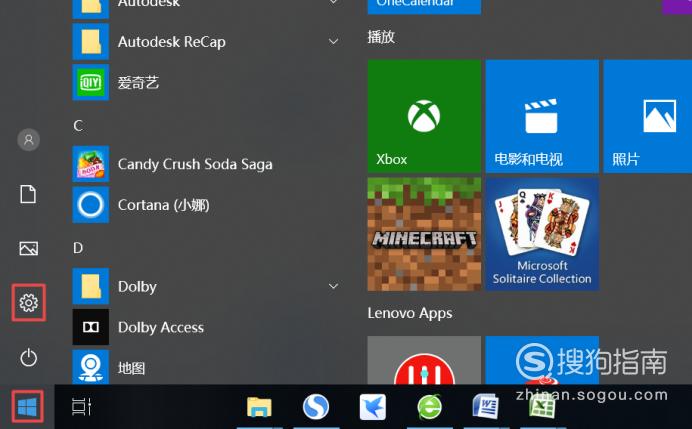The width and height of the screenshot is (692, 429).
Task: Select the Candy Crush Soda Saga label
Action: pyautogui.click(x=195, y=164)
